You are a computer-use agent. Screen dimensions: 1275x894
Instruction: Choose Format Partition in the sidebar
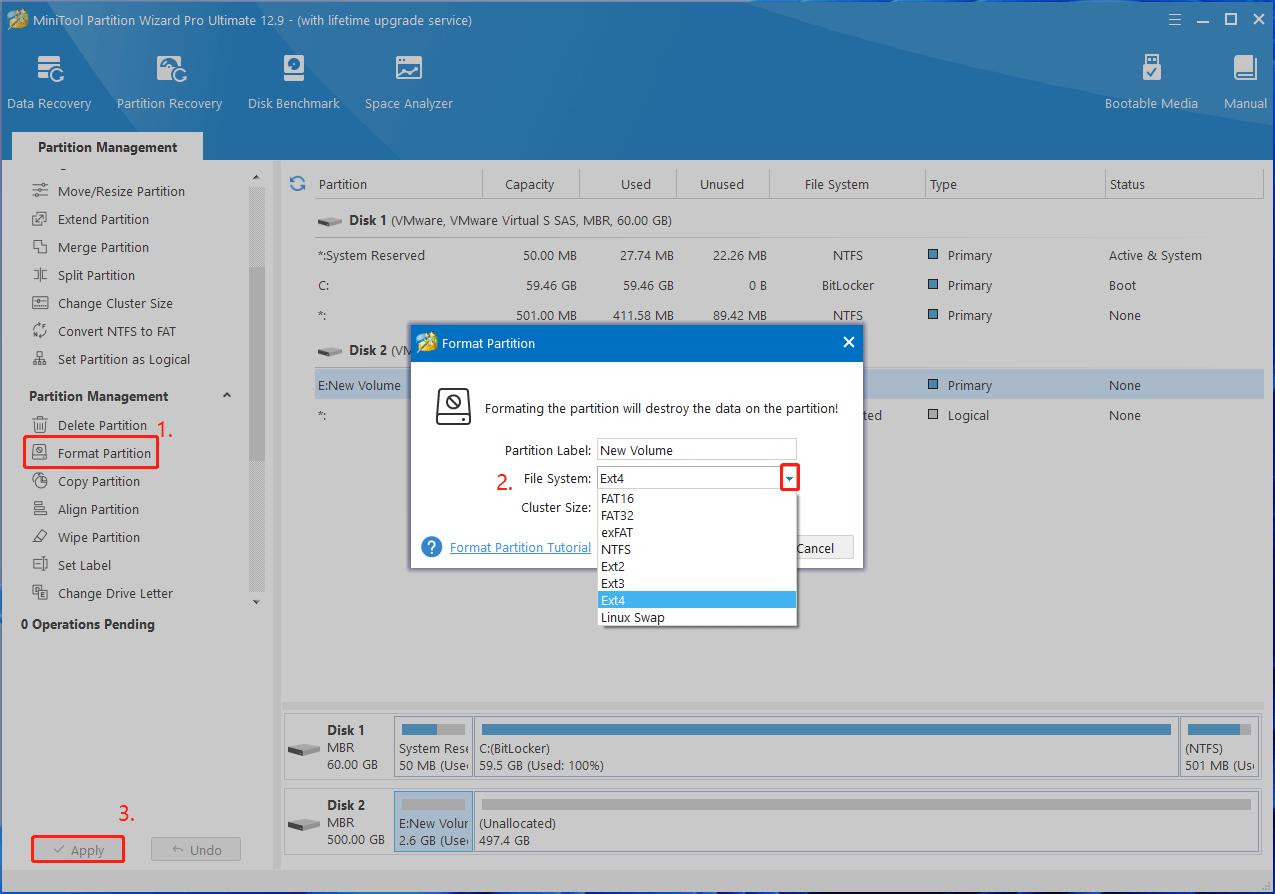[x=104, y=453]
